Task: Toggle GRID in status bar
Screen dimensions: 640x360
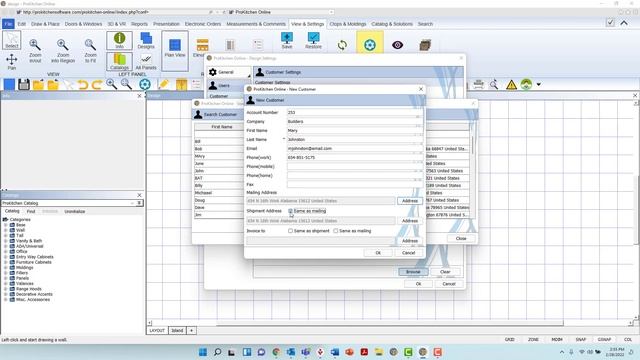Action: [x=509, y=340]
